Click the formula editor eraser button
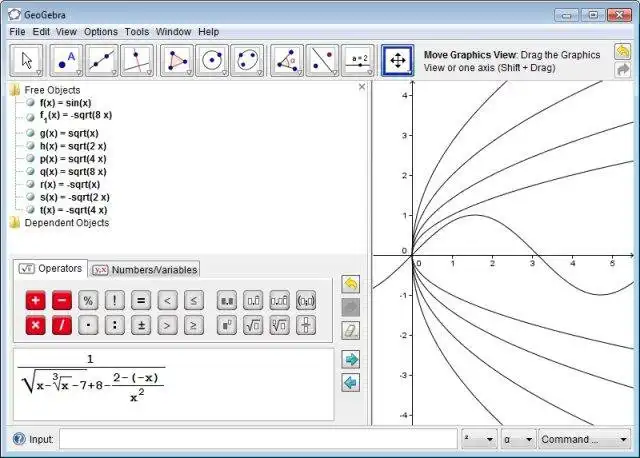The height and width of the screenshot is (458, 640). coord(351,330)
